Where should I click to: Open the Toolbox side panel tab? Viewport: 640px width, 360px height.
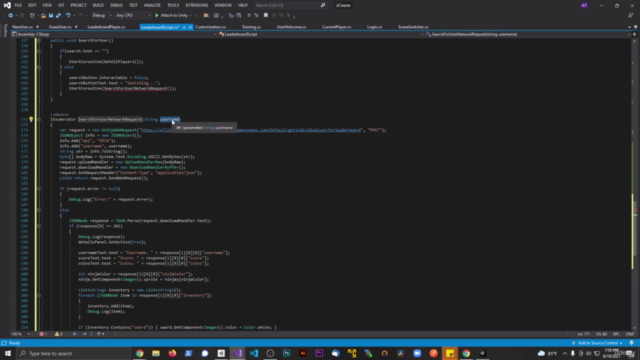click(x=5, y=31)
